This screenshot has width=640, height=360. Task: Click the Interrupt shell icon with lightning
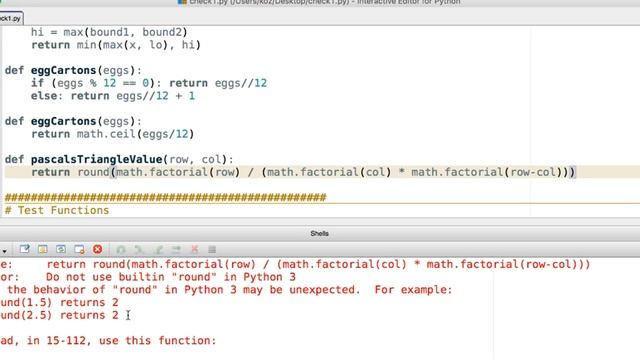[x=42, y=249]
